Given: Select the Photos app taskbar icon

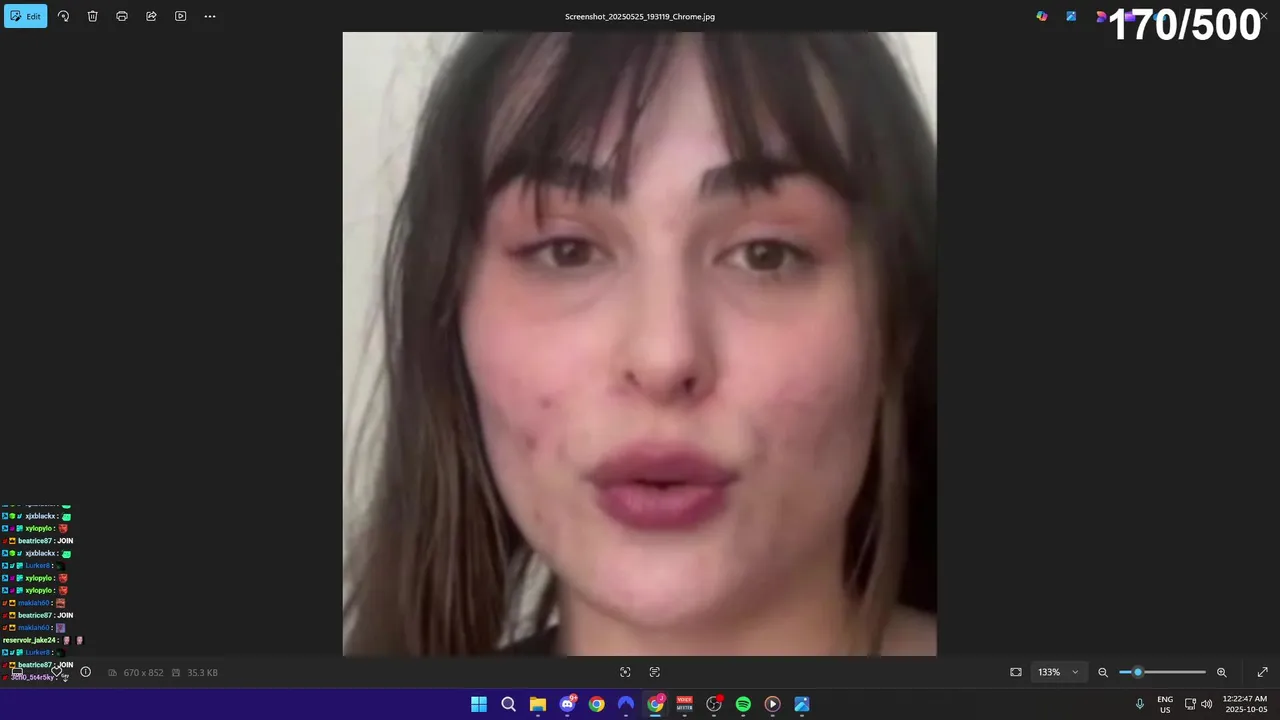Looking at the screenshot, I should click(x=802, y=704).
